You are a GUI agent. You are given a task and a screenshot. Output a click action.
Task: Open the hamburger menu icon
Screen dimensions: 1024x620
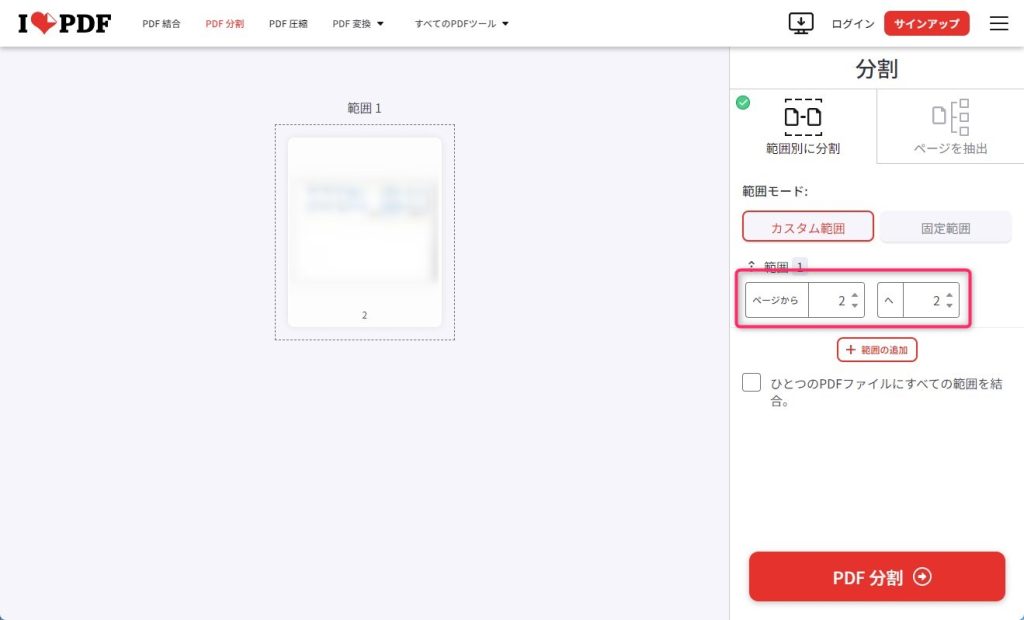(999, 24)
